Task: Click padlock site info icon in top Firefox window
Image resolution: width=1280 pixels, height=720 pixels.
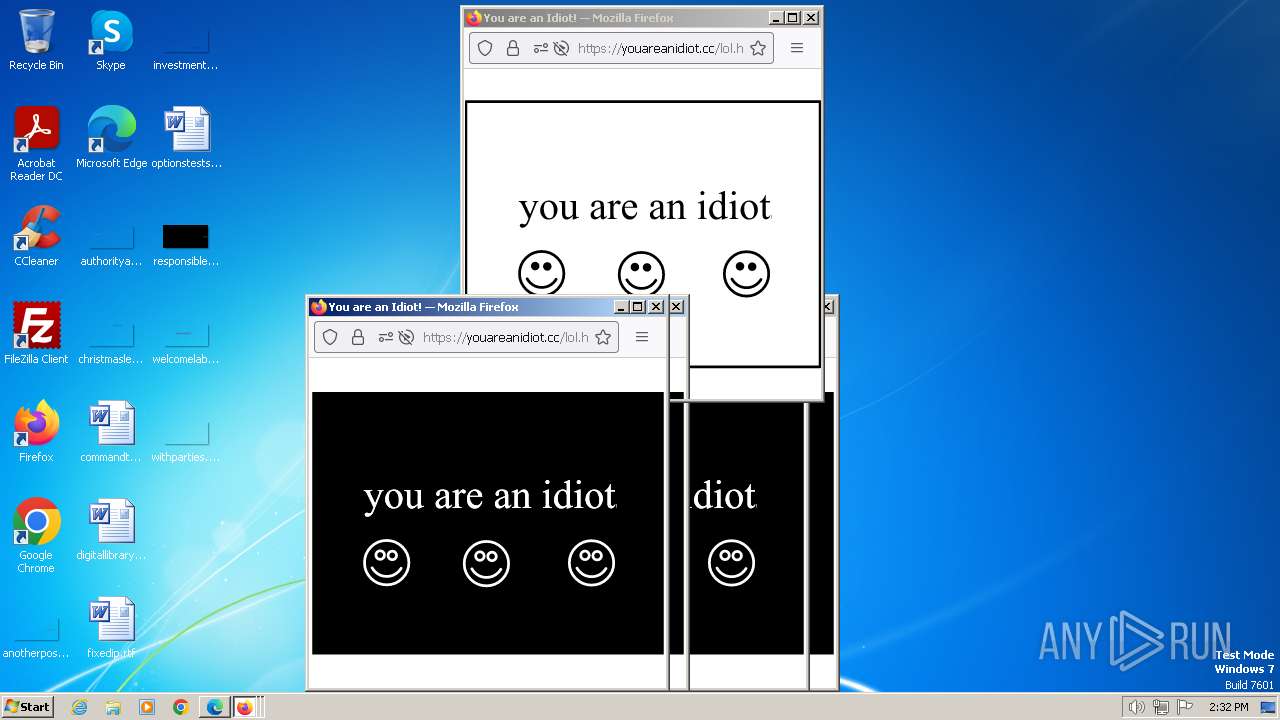Action: coord(513,48)
